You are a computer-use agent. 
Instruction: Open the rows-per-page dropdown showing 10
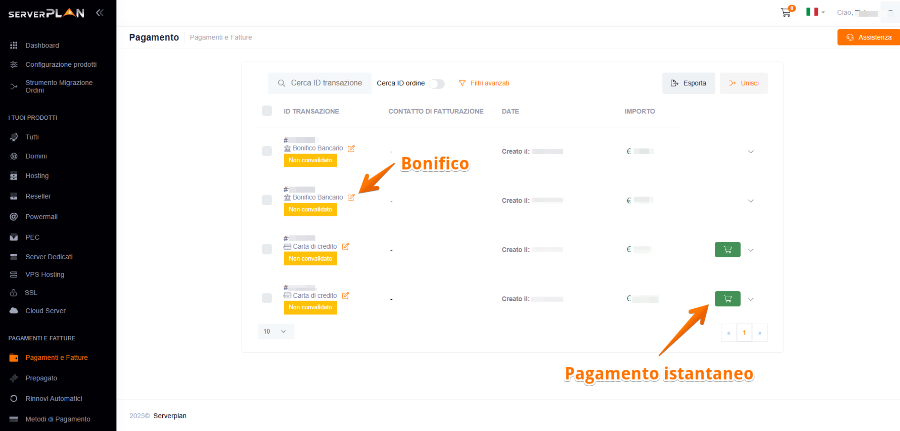[x=274, y=331]
